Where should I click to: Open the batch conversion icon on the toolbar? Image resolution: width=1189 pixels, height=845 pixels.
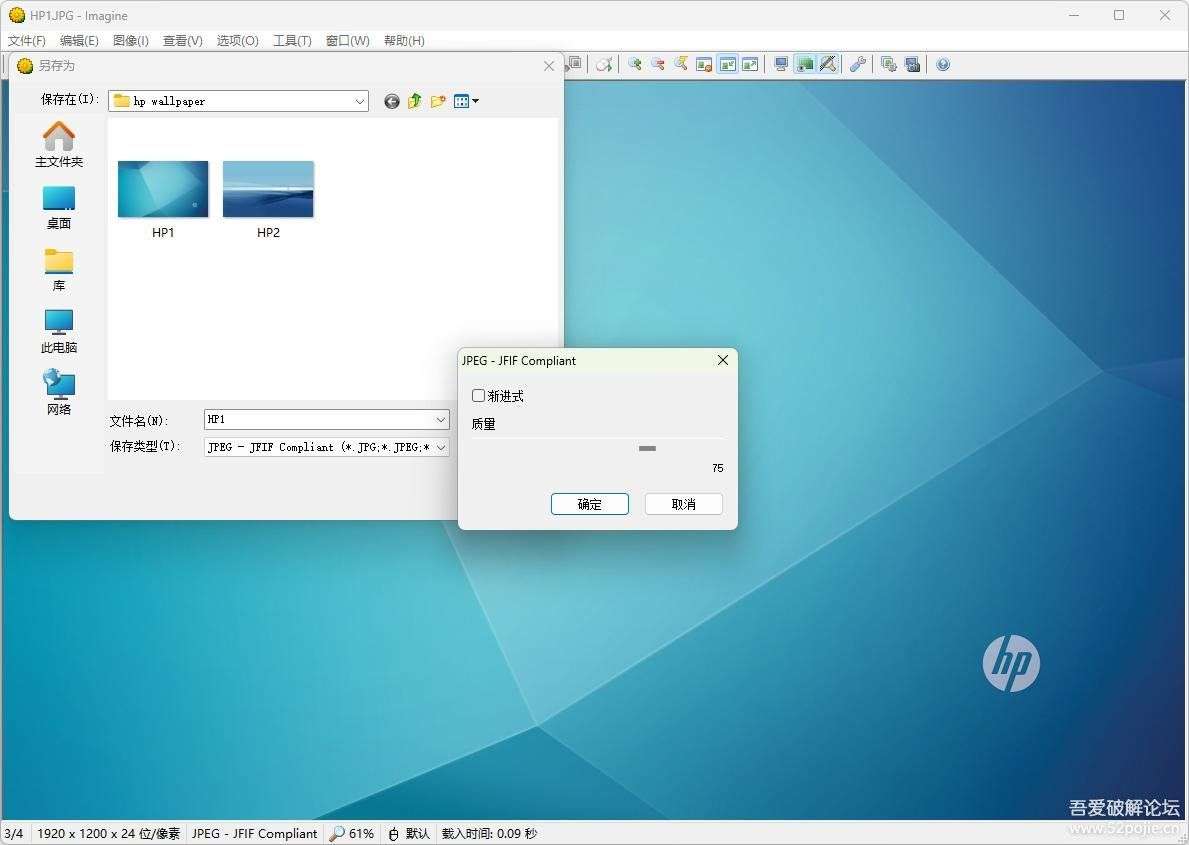click(888, 63)
